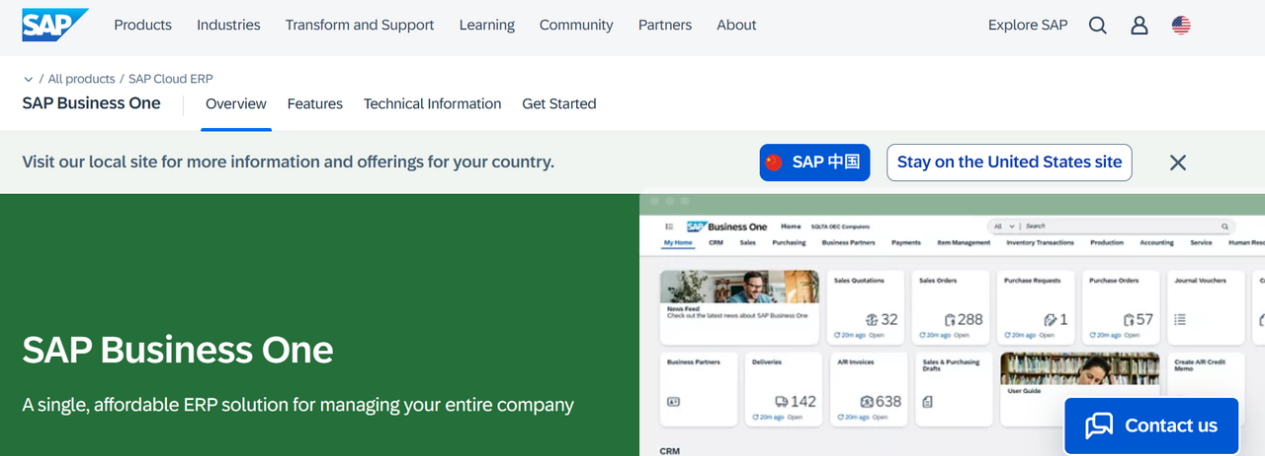Click the Purchase Orders icon beside 57

coord(1129,320)
